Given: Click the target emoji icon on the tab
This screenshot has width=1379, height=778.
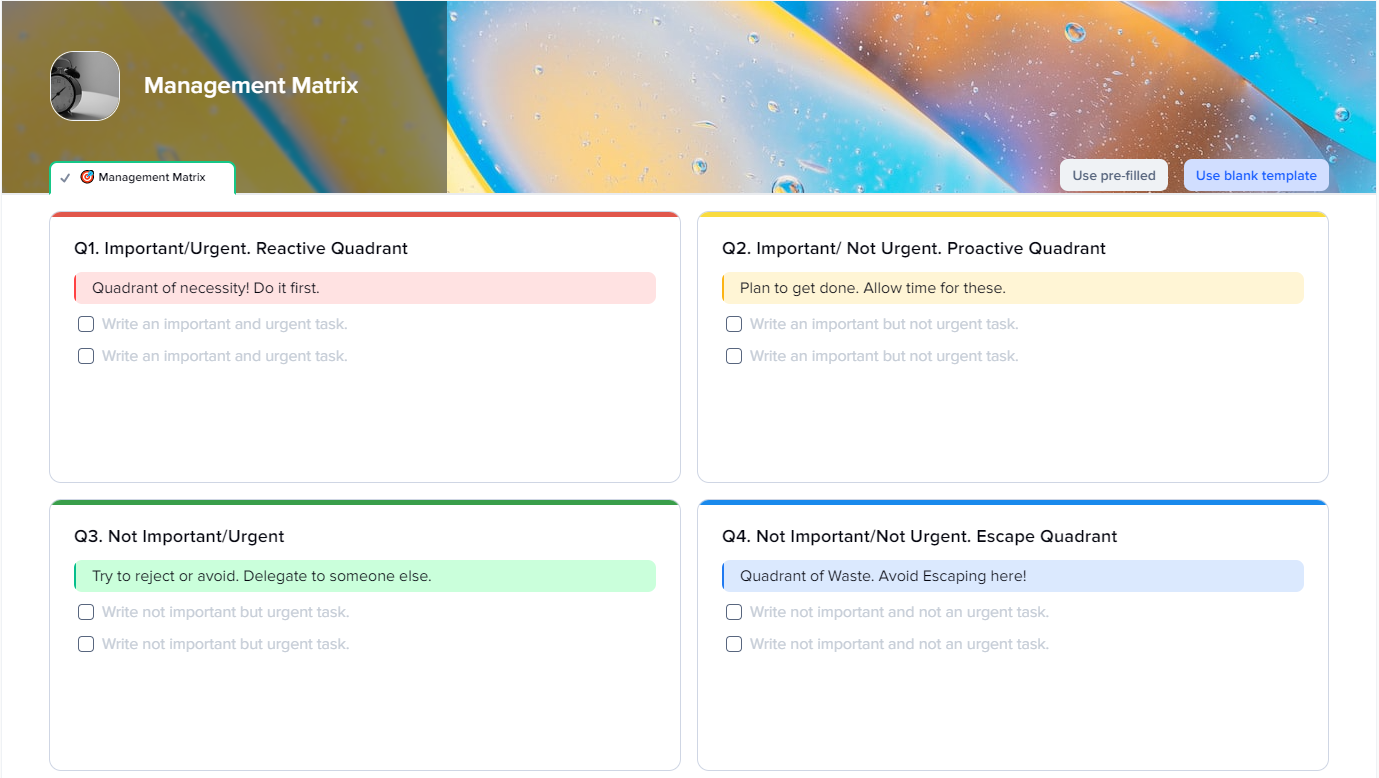Looking at the screenshot, I should [87, 177].
